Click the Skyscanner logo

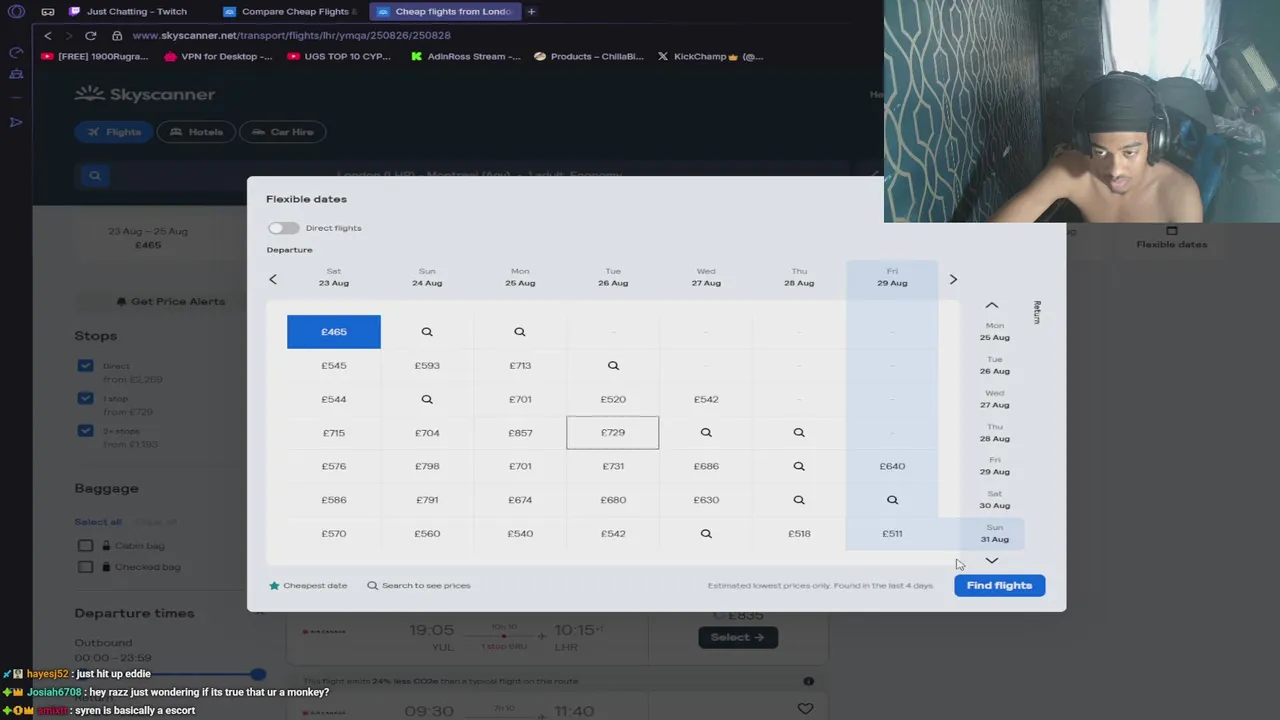point(145,94)
